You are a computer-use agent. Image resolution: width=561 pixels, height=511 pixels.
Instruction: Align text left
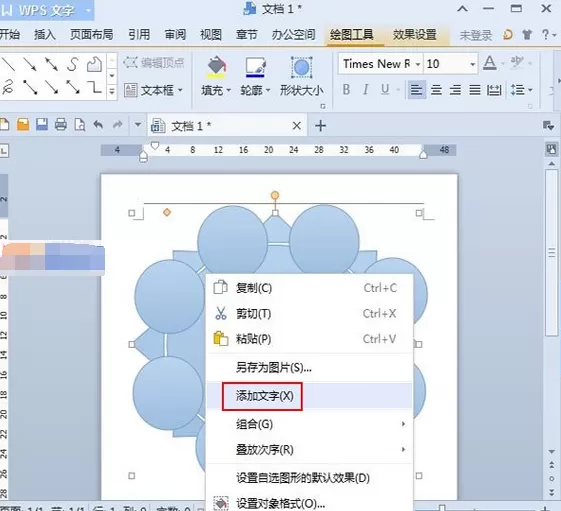tap(416, 89)
